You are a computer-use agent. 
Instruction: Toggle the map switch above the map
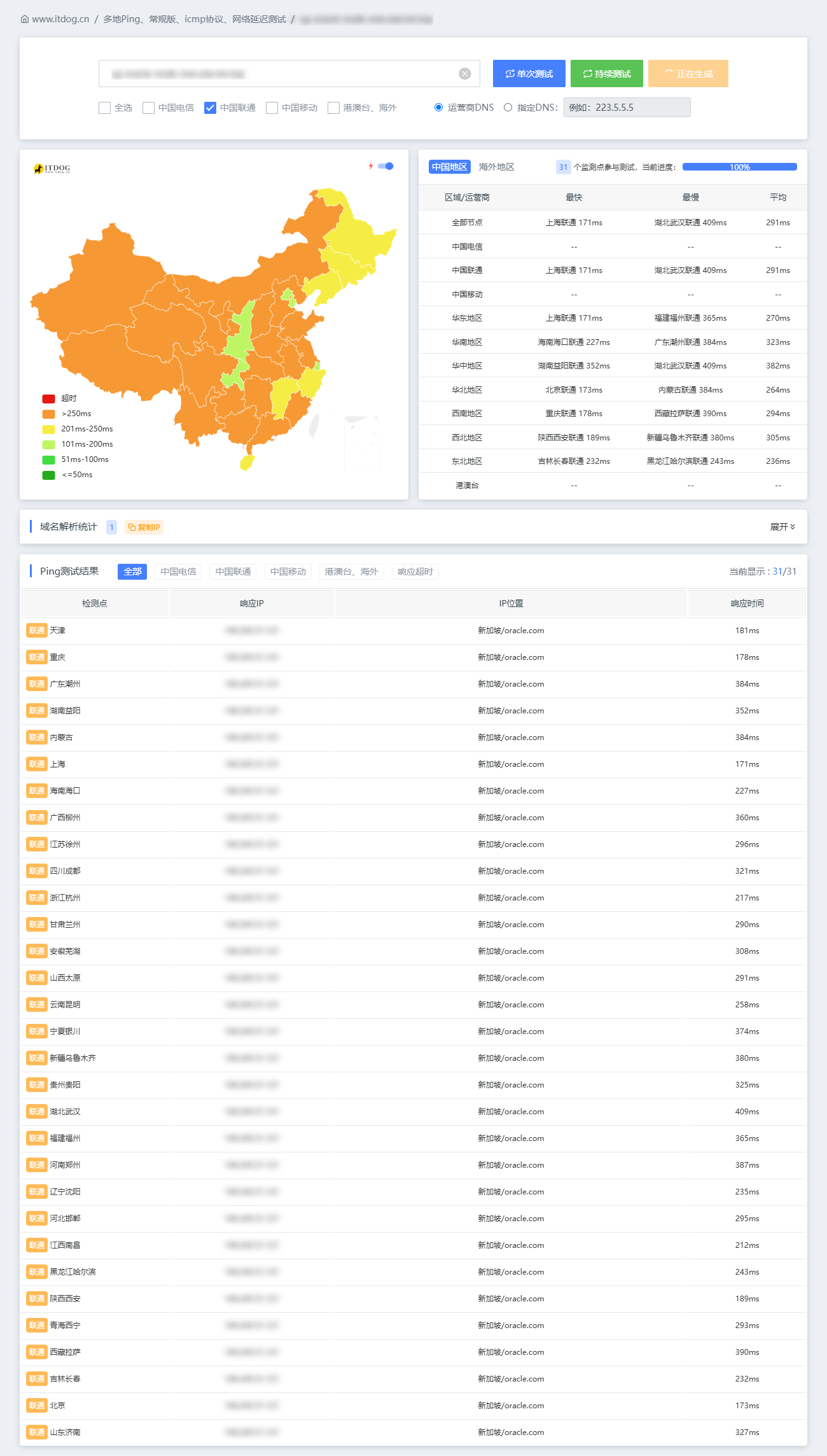[386, 166]
